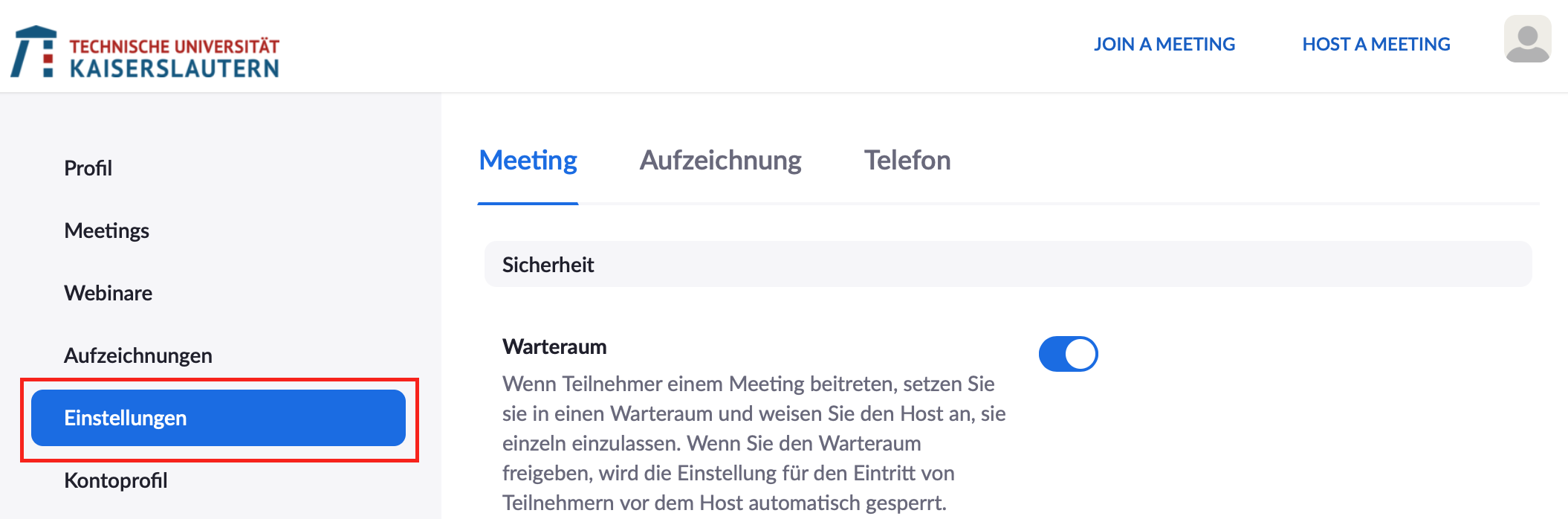Select the highlighted Einstellungen sidebar item
The width and height of the screenshot is (1568, 519).
[x=218, y=418]
